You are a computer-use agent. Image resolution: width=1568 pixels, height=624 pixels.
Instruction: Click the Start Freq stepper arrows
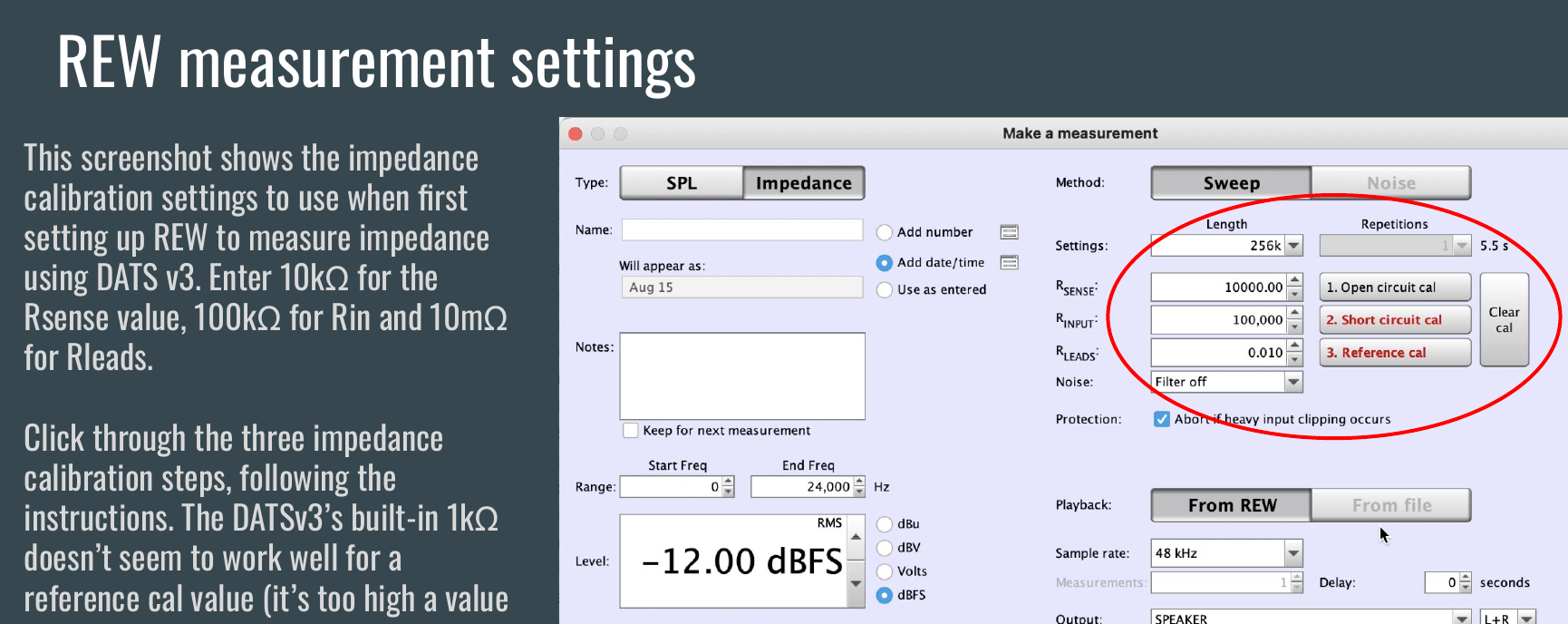tap(729, 487)
